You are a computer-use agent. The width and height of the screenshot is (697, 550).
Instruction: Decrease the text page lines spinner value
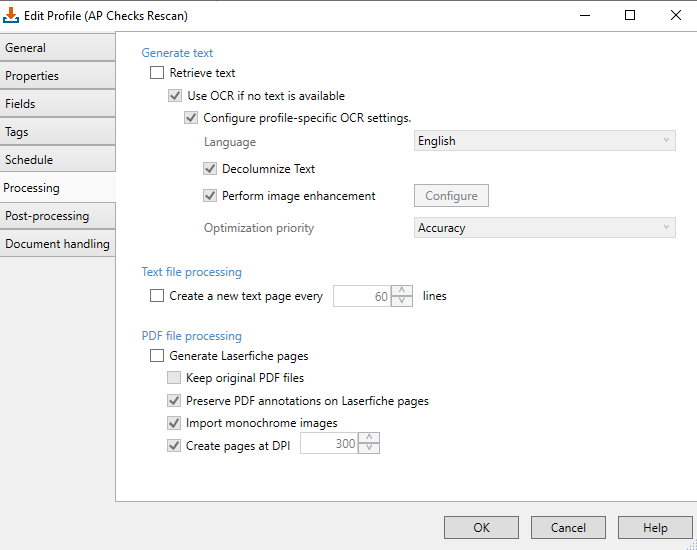click(402, 301)
